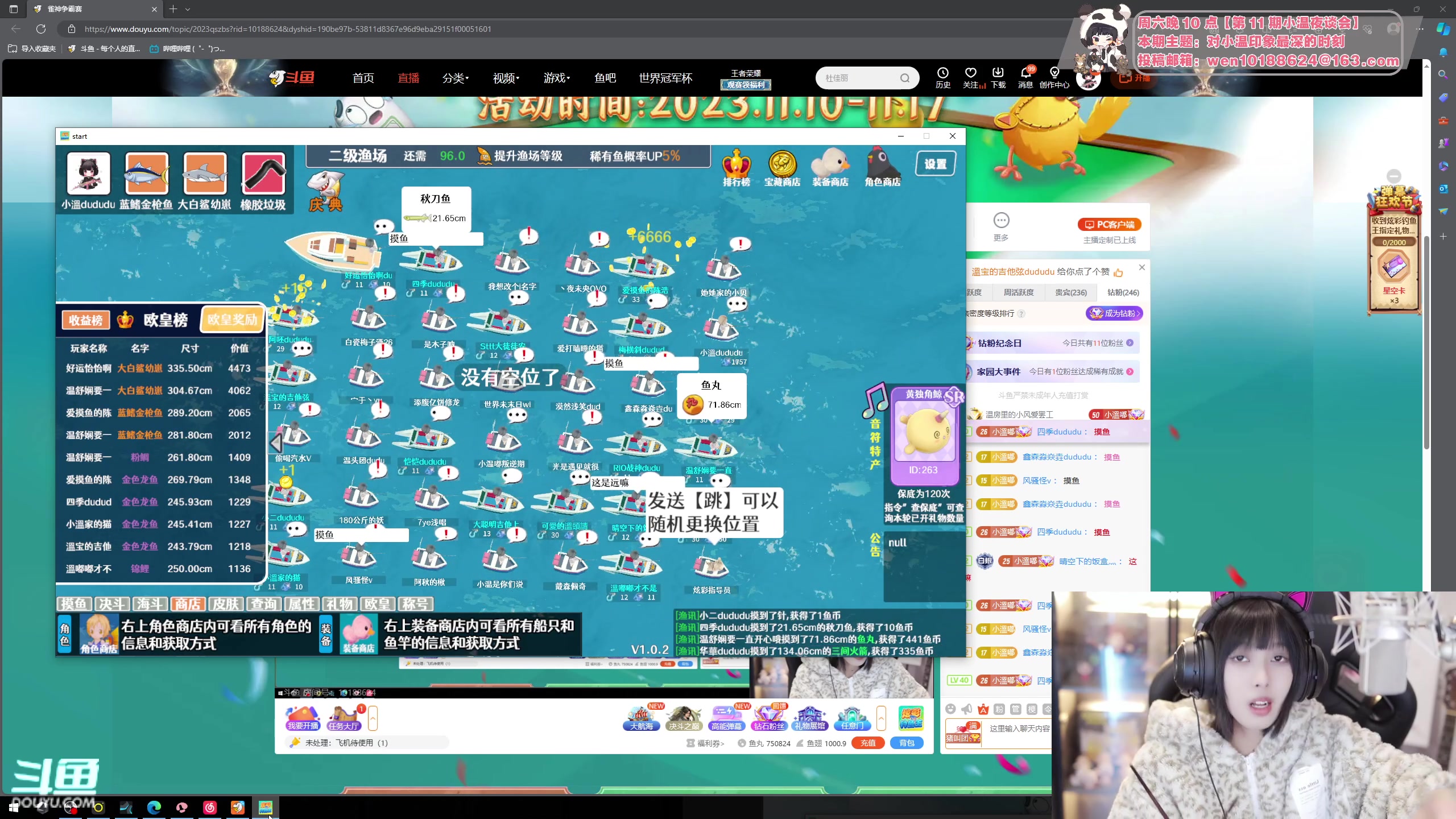This screenshot has width=1456, height=819.
Task: Click the 充值 button
Action: click(x=868, y=743)
